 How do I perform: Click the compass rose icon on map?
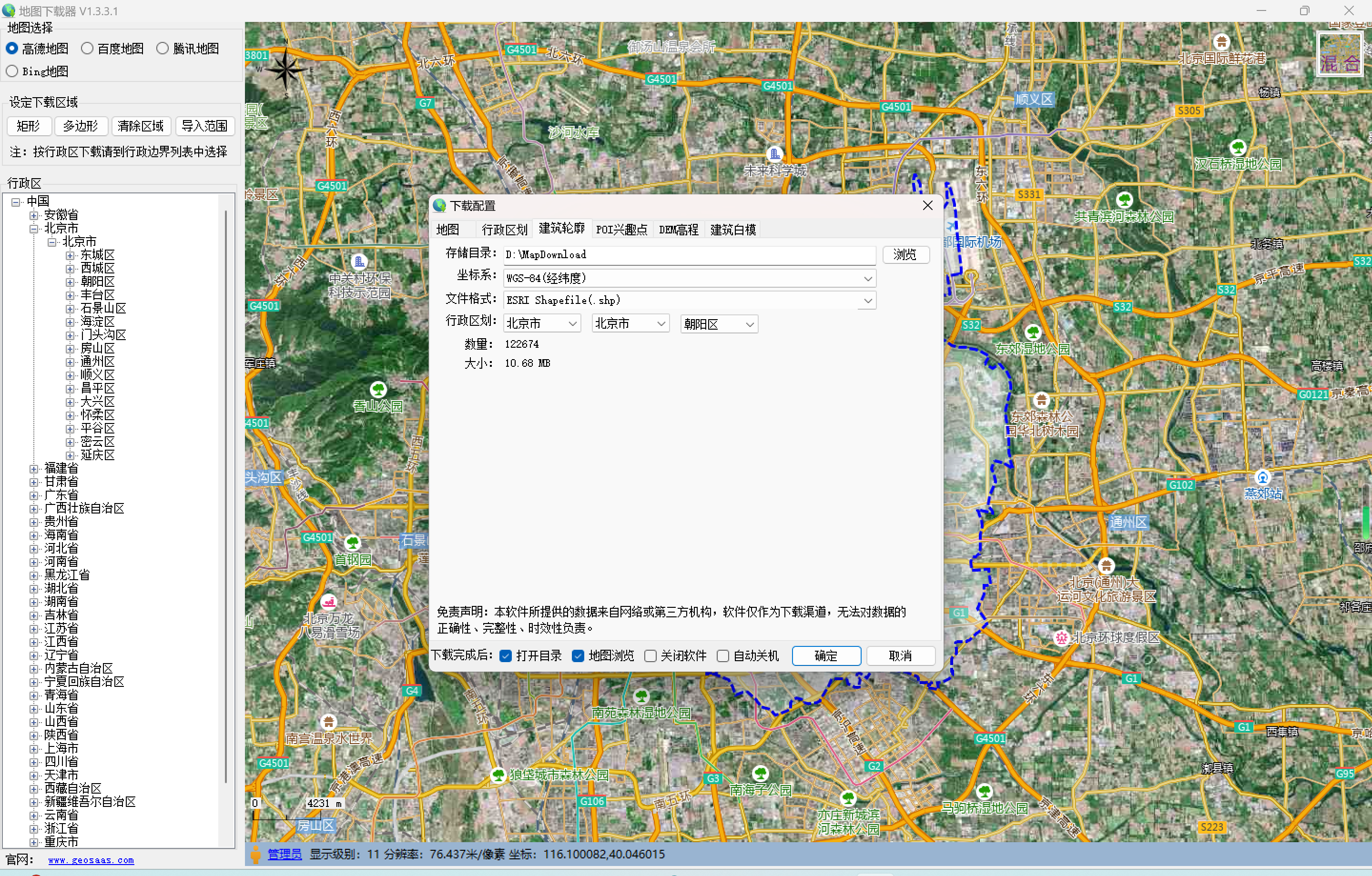[x=285, y=70]
